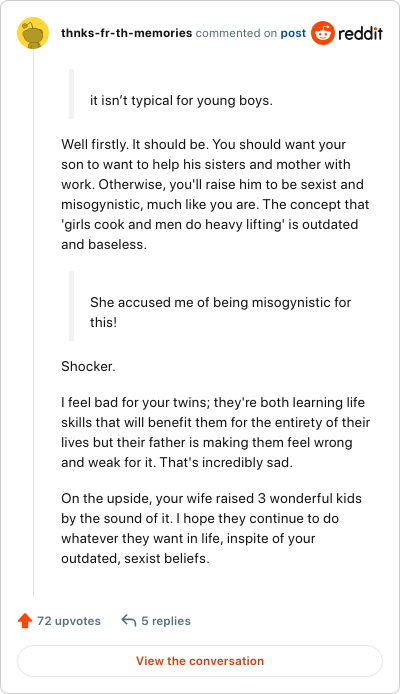Click the paragraph starting "Well firstly"
Viewport: 400px width, 694px height.
pyautogui.click(x=215, y=194)
